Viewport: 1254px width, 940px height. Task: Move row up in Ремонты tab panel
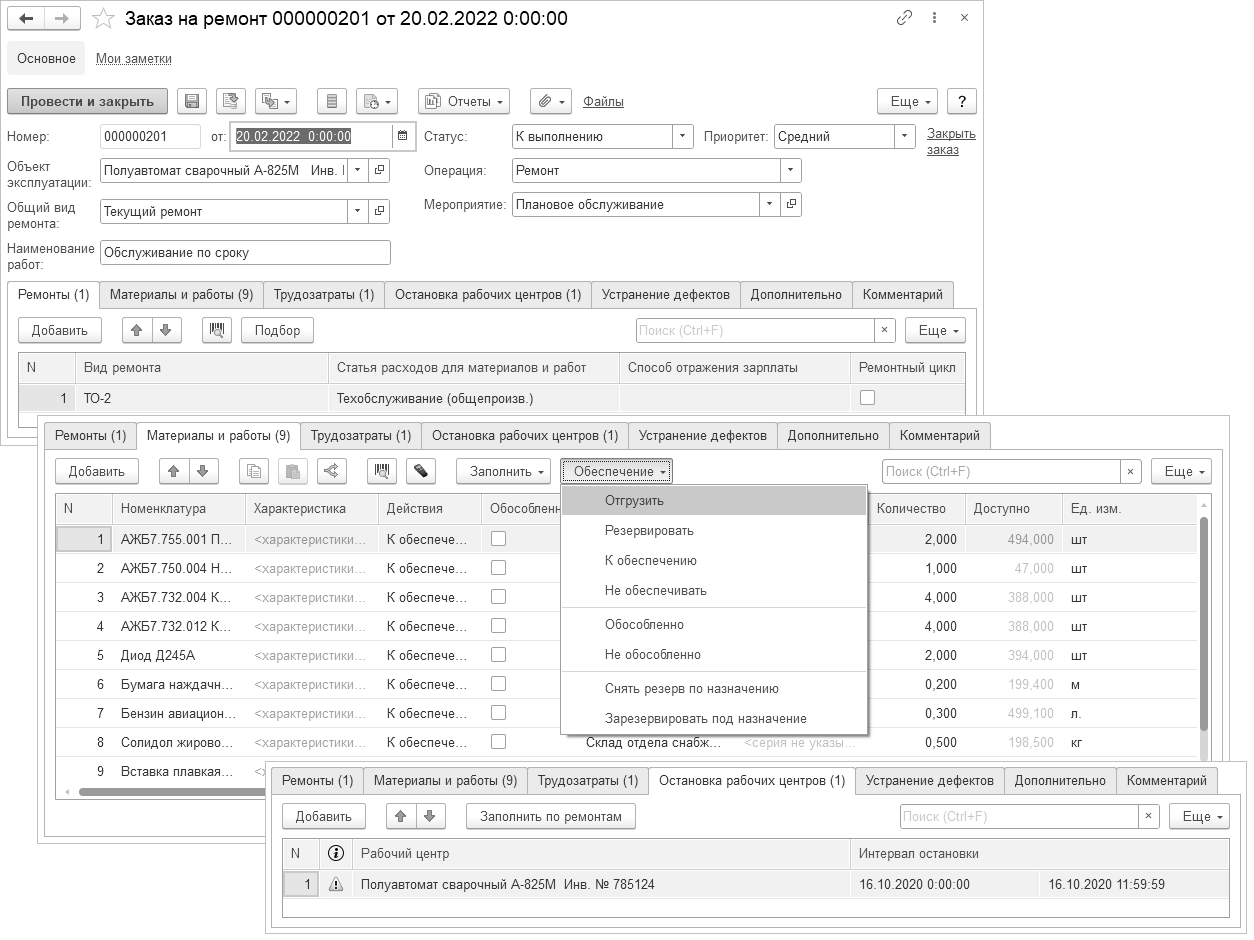point(137,330)
